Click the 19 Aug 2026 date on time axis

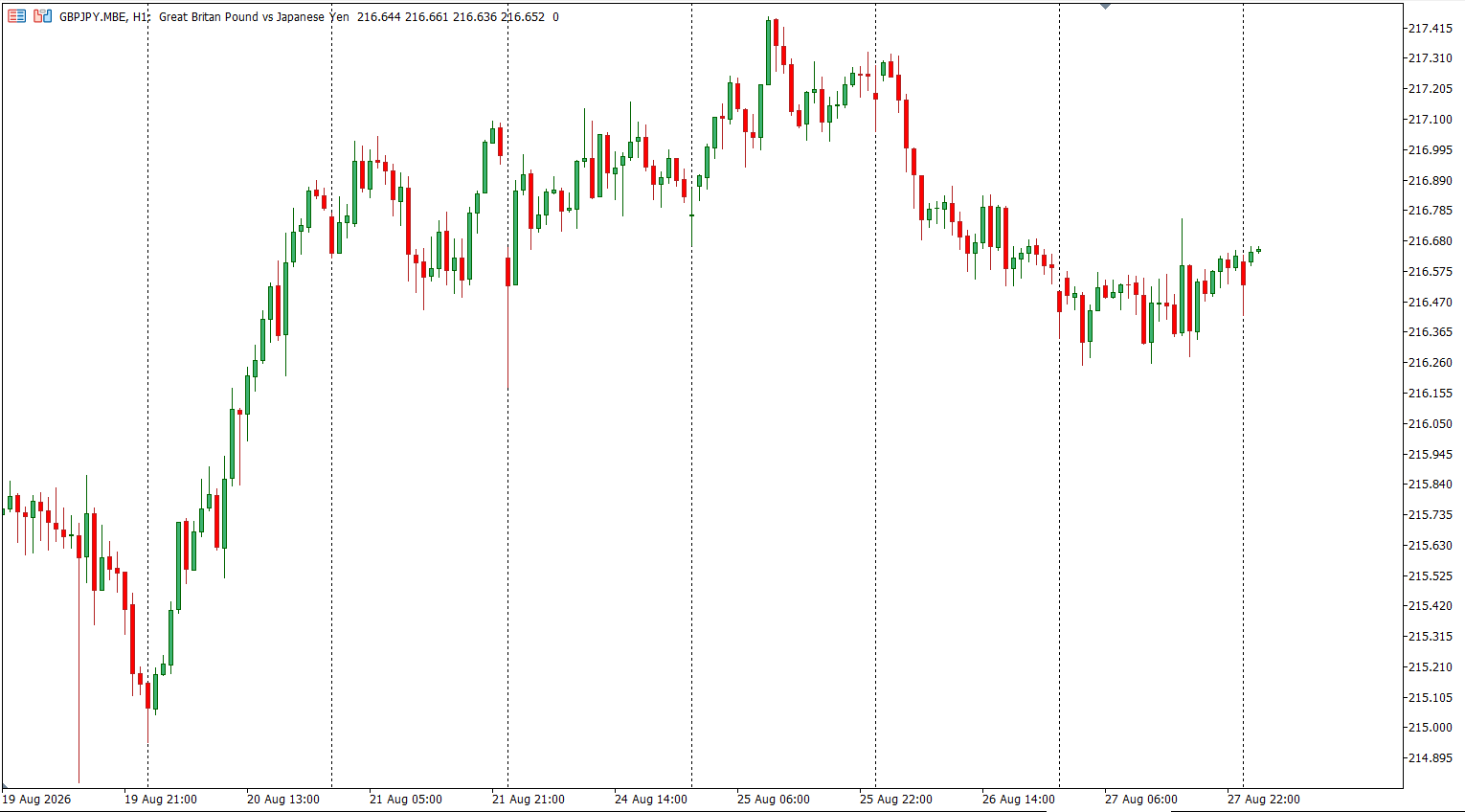pos(36,800)
